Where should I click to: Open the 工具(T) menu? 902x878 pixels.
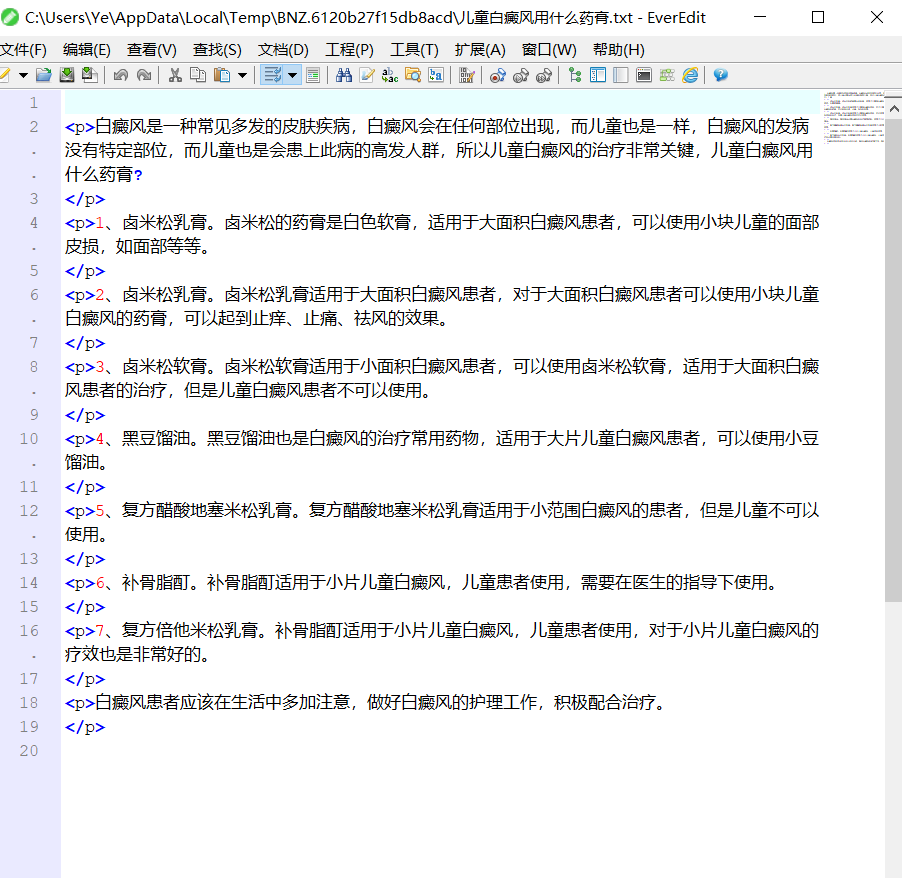click(x=414, y=50)
